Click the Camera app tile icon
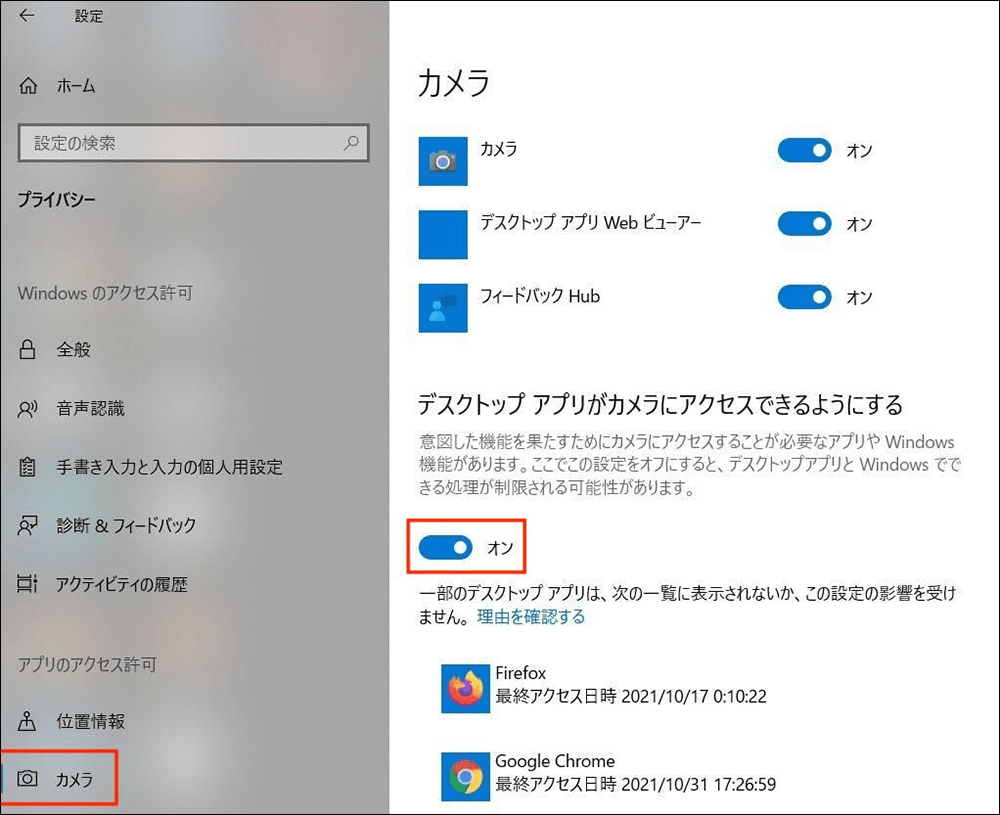 click(443, 161)
